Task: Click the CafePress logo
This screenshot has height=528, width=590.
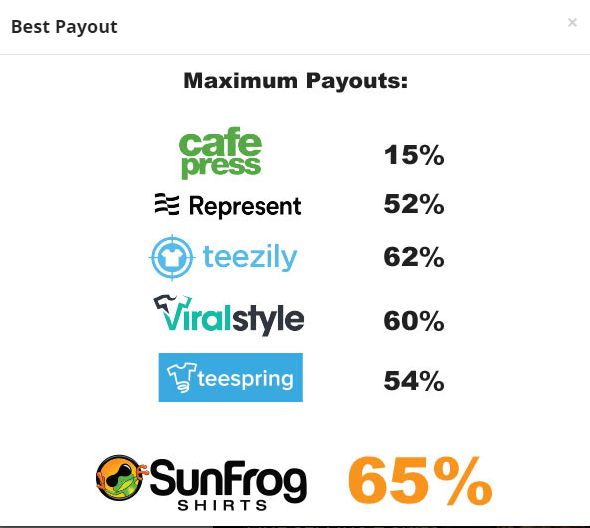Action: [220, 153]
